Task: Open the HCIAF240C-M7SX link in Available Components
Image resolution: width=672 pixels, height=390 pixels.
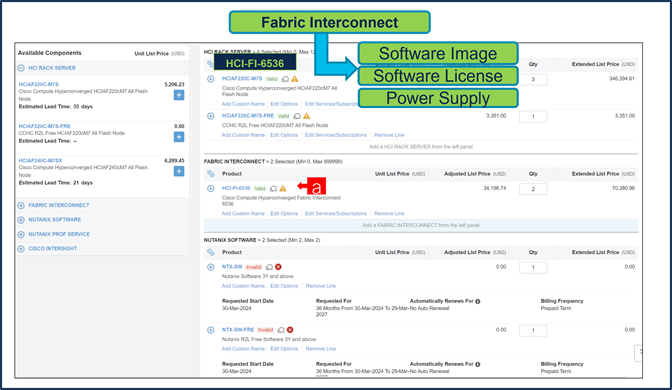Action: (x=40, y=160)
